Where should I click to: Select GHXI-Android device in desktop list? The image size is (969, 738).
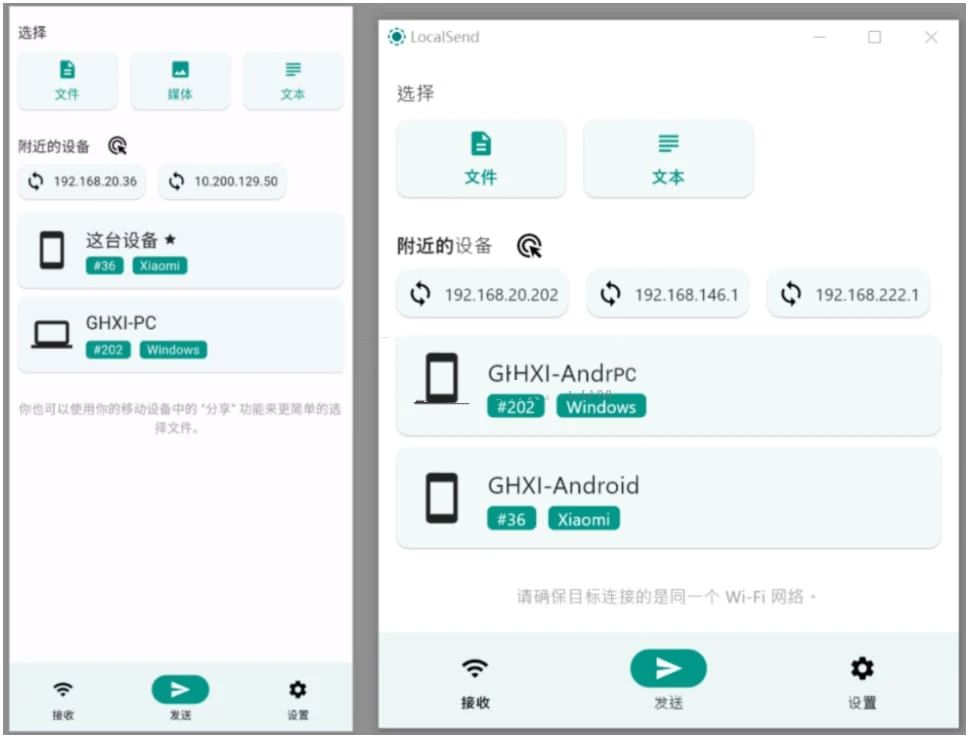click(668, 498)
